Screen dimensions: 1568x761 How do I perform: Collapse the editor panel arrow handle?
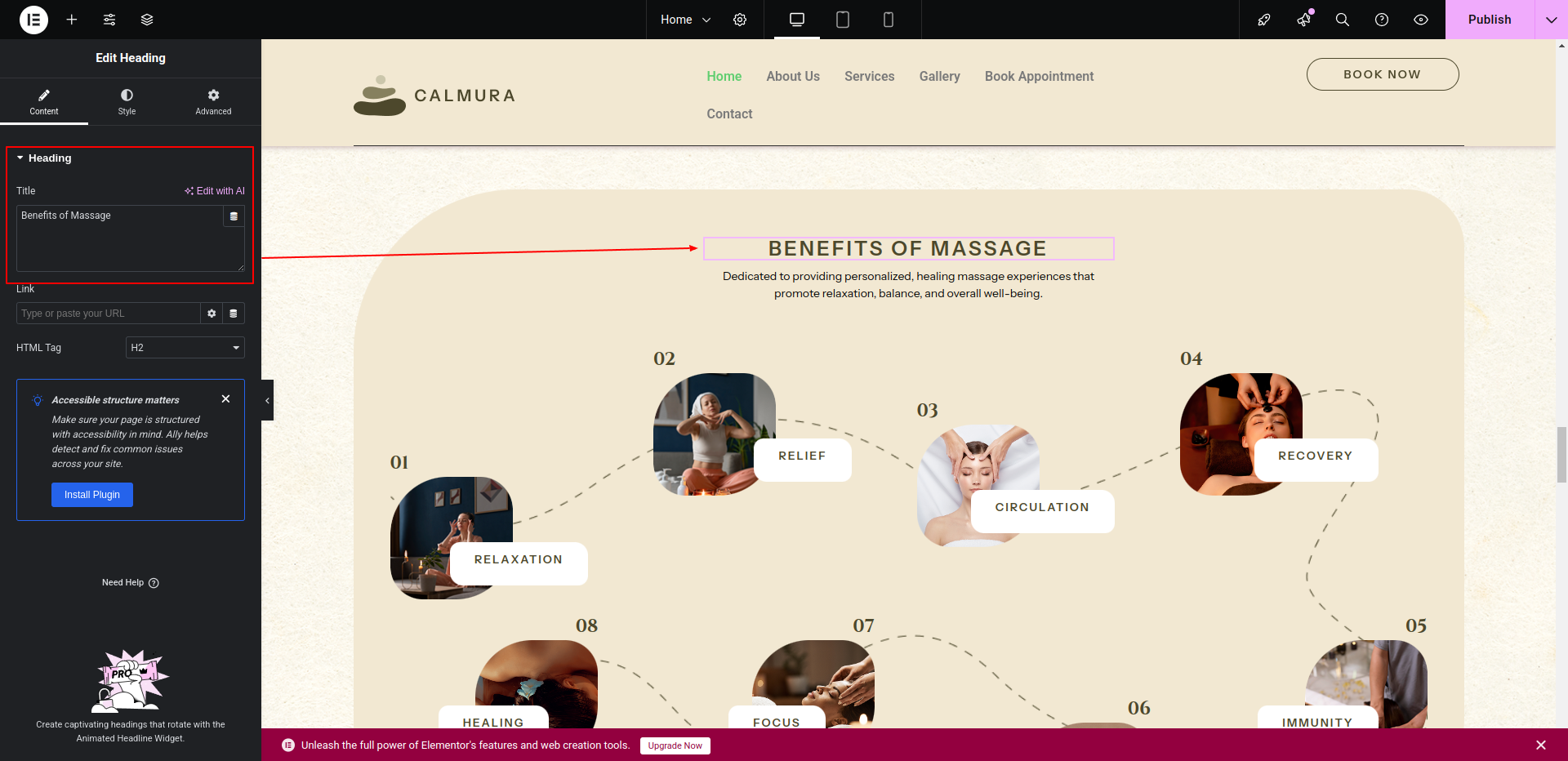point(267,400)
